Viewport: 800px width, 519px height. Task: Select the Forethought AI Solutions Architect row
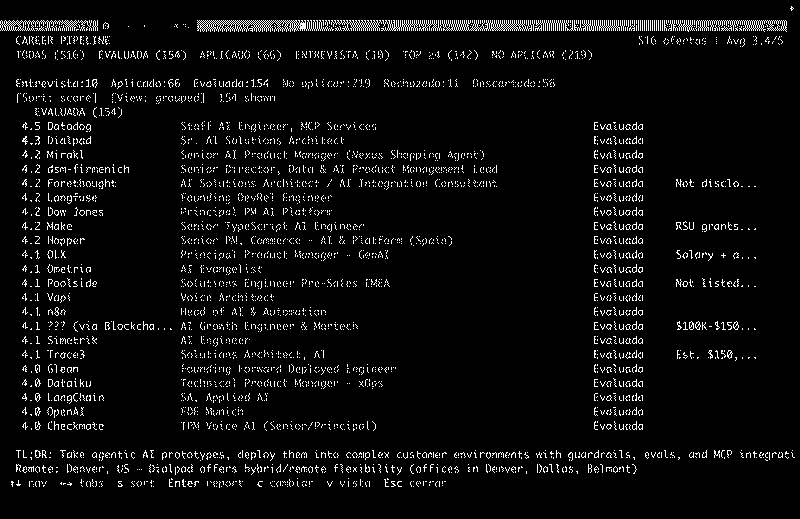point(389,183)
